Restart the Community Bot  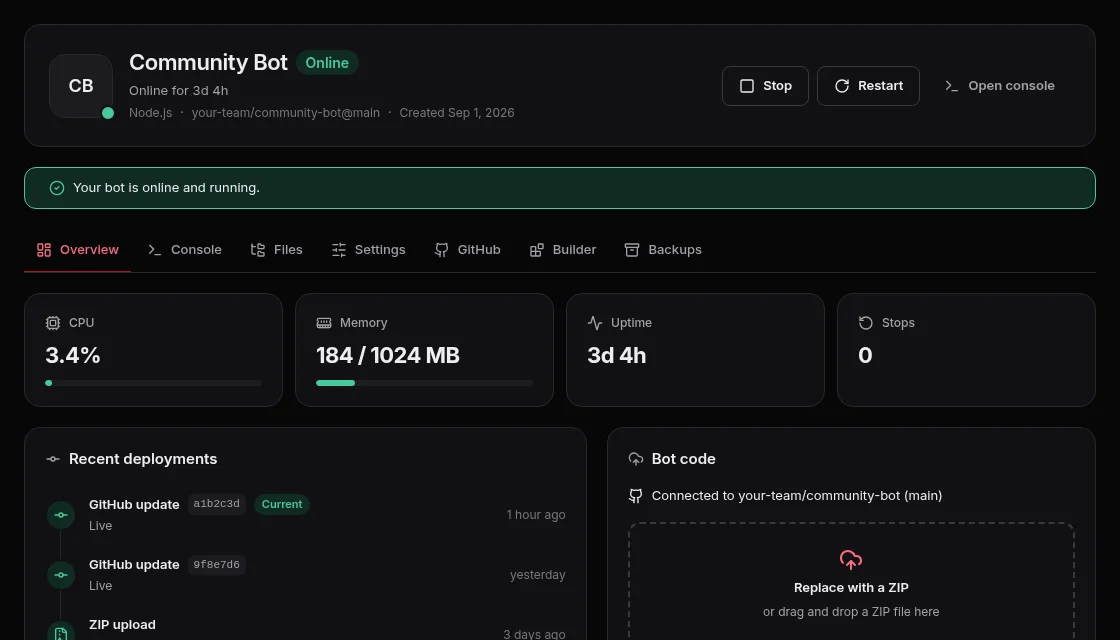coord(868,86)
